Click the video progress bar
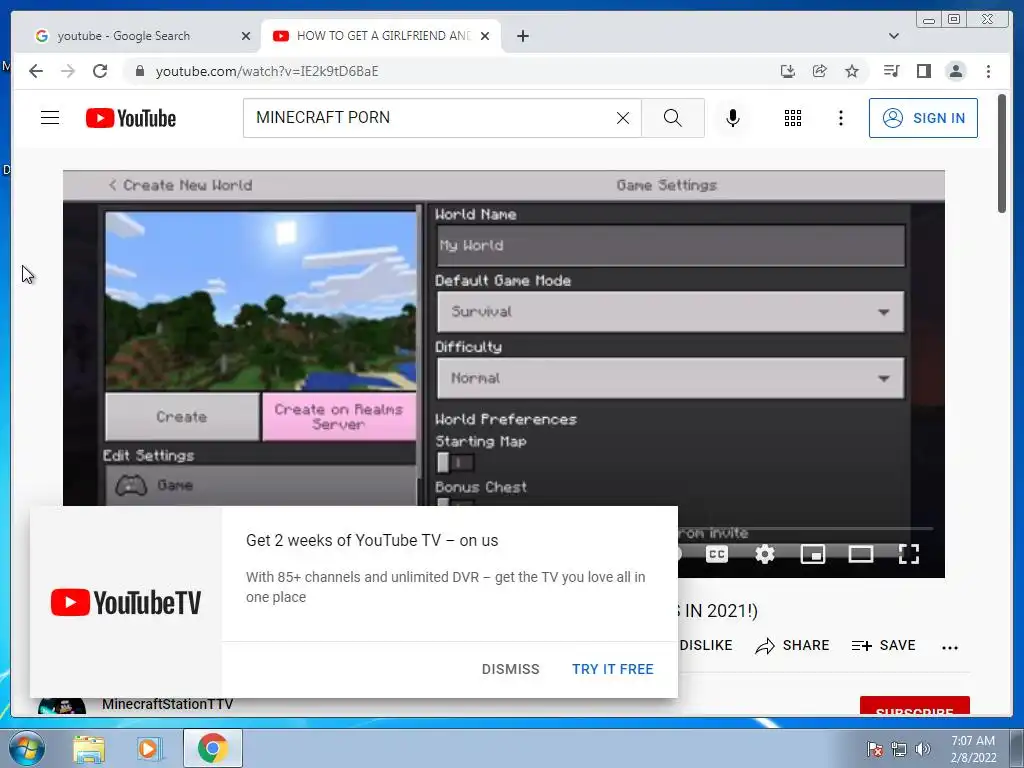1024x768 pixels. tap(807, 528)
